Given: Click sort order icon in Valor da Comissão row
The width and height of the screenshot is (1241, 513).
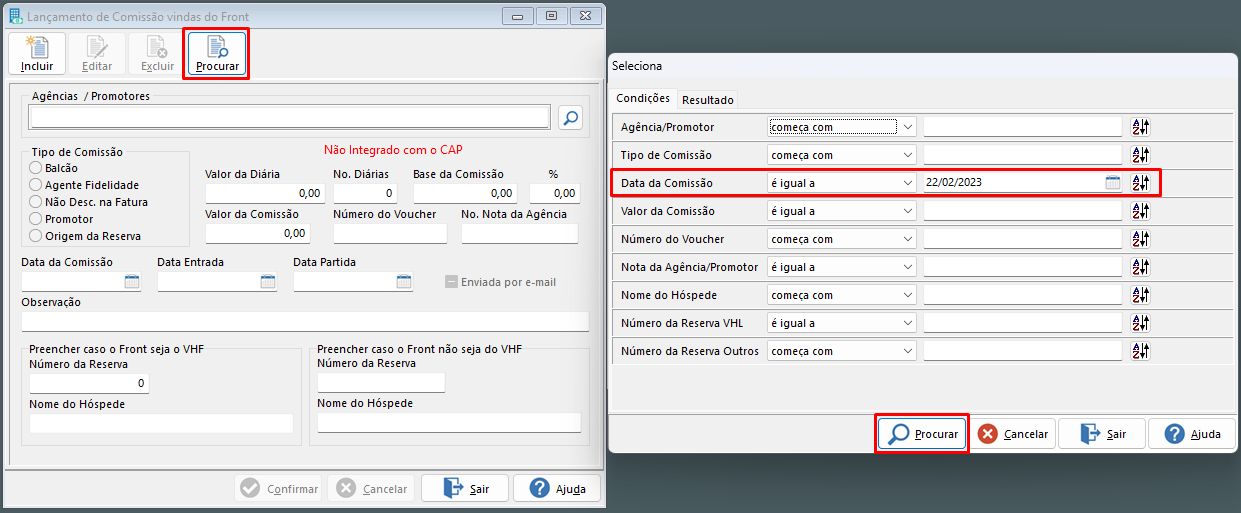Looking at the screenshot, I should pos(1141,211).
